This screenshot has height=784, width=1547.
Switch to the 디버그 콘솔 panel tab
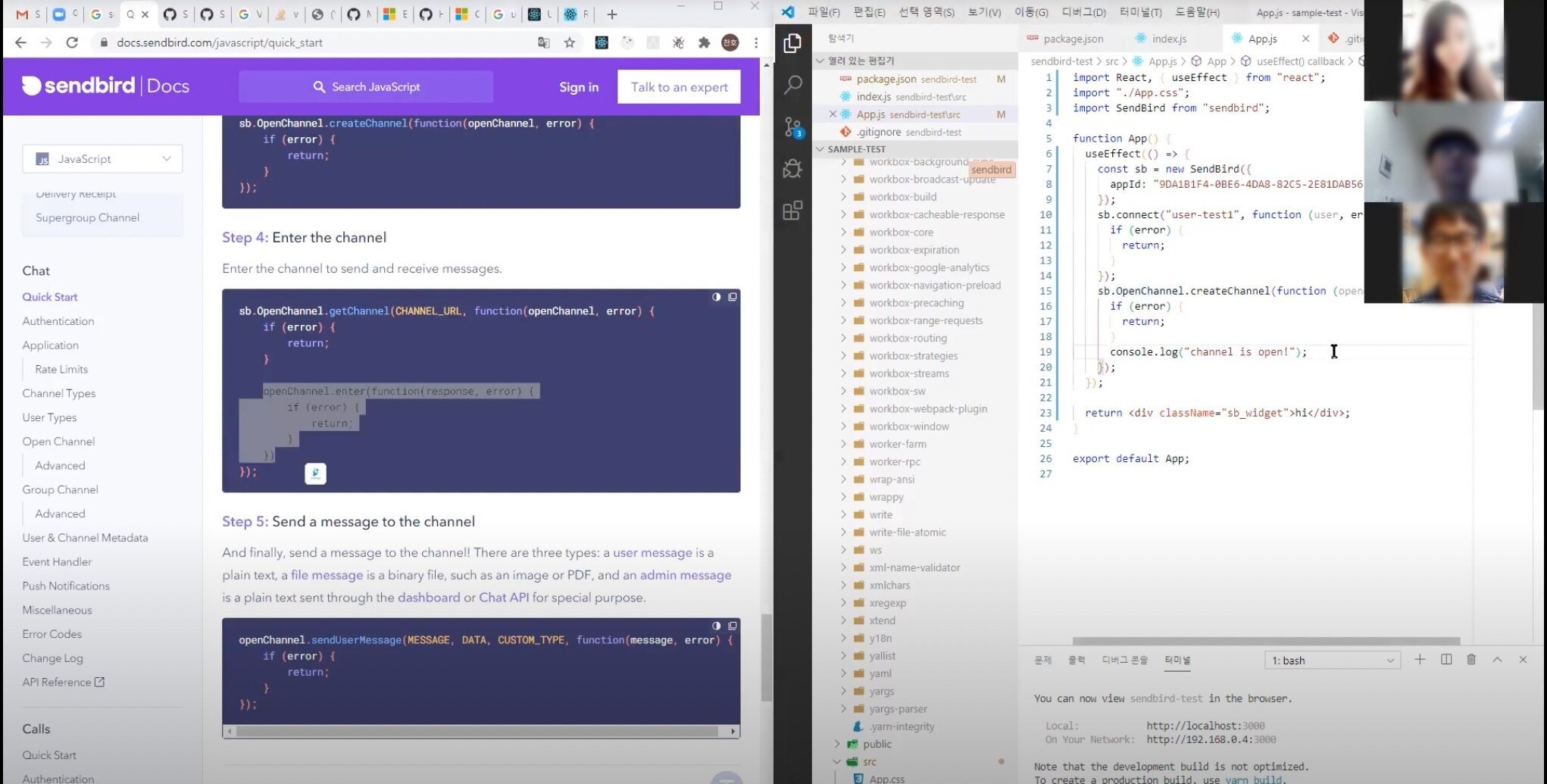pos(1124,660)
